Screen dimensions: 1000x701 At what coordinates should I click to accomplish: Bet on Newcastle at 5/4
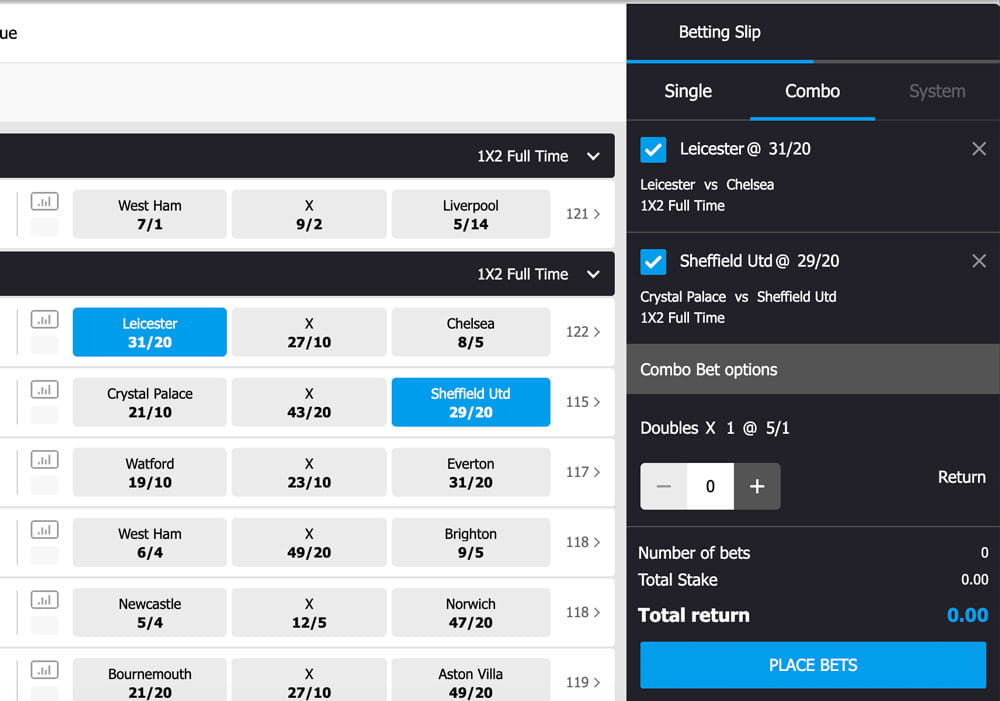click(x=150, y=613)
